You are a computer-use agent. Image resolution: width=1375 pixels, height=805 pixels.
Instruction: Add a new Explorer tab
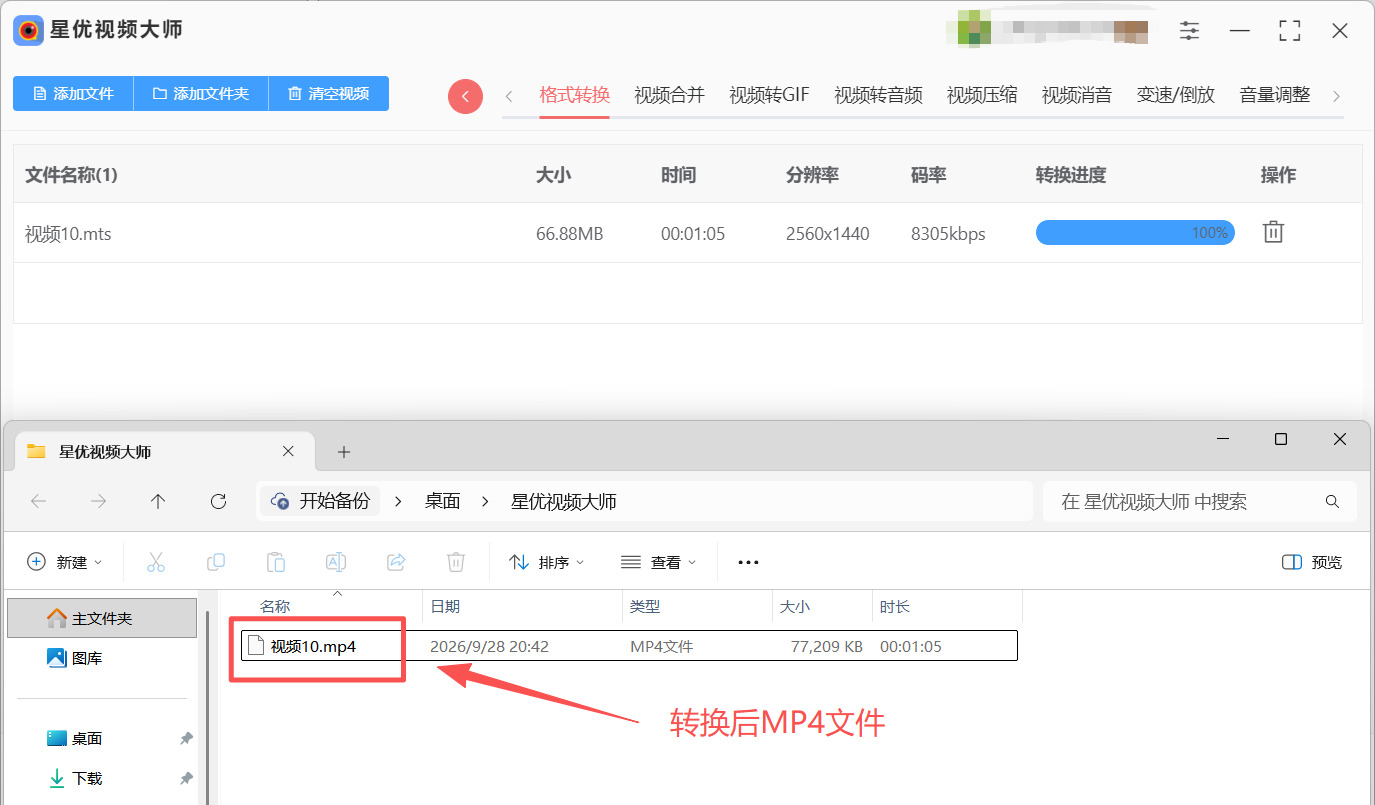tap(344, 452)
